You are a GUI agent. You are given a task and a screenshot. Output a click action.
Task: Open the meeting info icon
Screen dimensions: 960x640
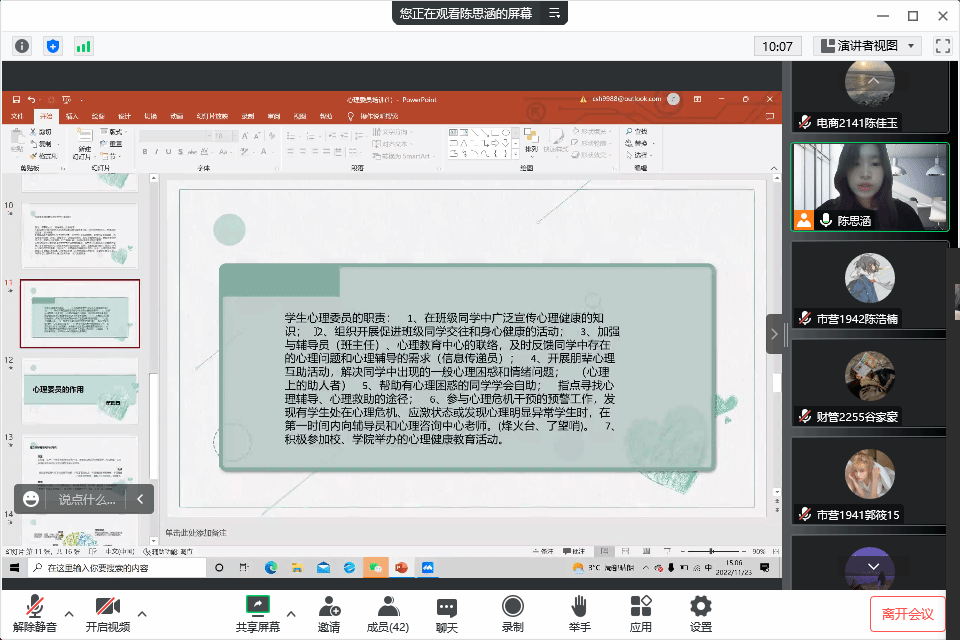(x=22, y=46)
